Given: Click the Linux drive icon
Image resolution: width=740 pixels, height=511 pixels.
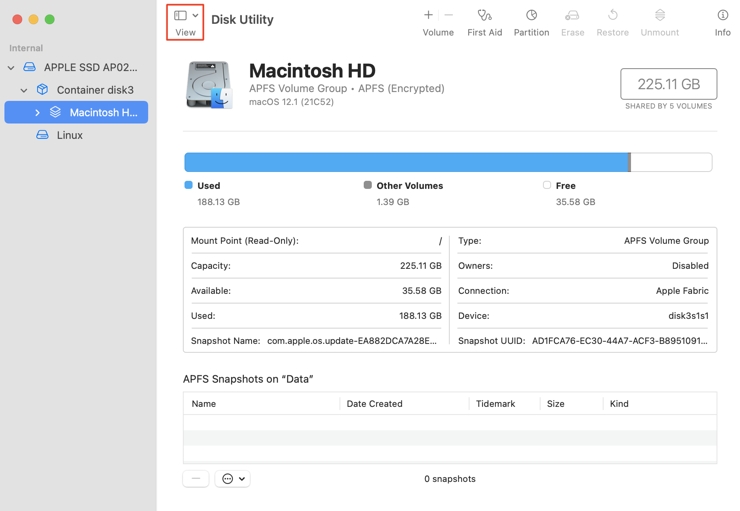Looking at the screenshot, I should point(42,135).
